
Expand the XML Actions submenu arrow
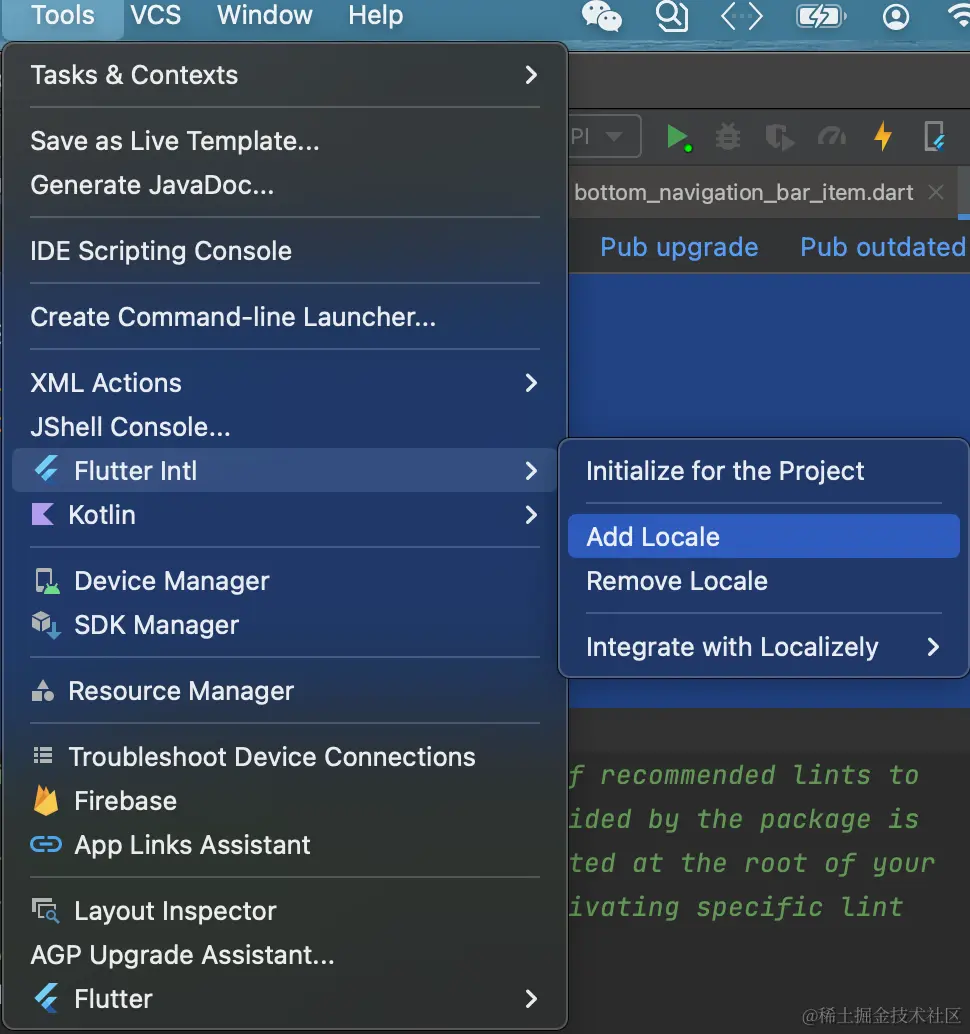pyautogui.click(x=531, y=383)
